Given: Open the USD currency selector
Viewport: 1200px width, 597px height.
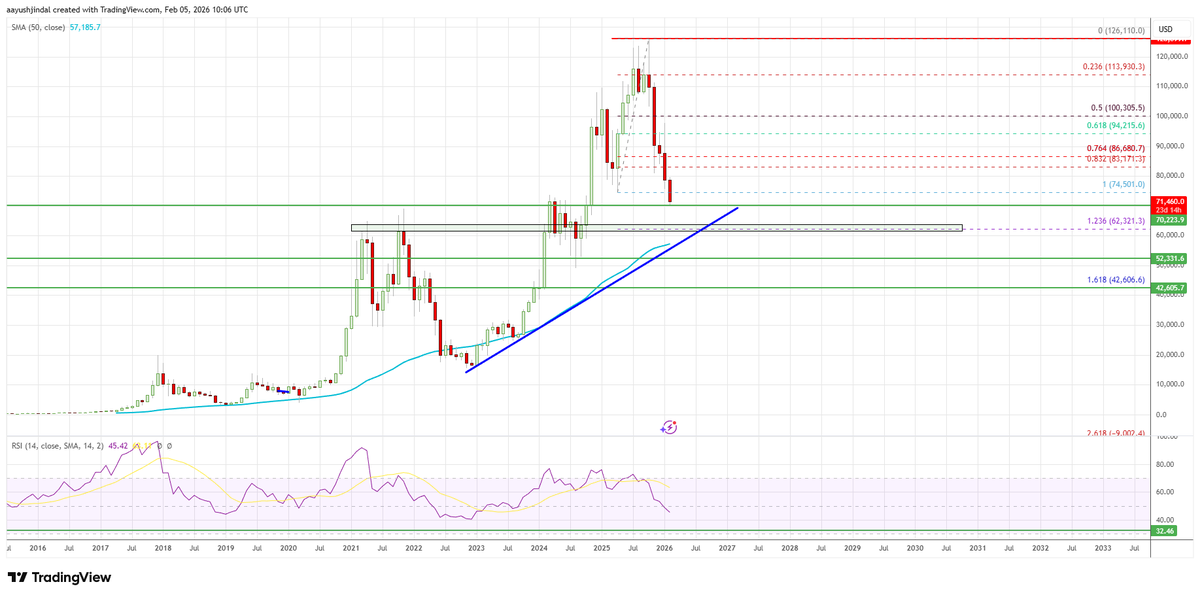Looking at the screenshot, I should 1165,29.
